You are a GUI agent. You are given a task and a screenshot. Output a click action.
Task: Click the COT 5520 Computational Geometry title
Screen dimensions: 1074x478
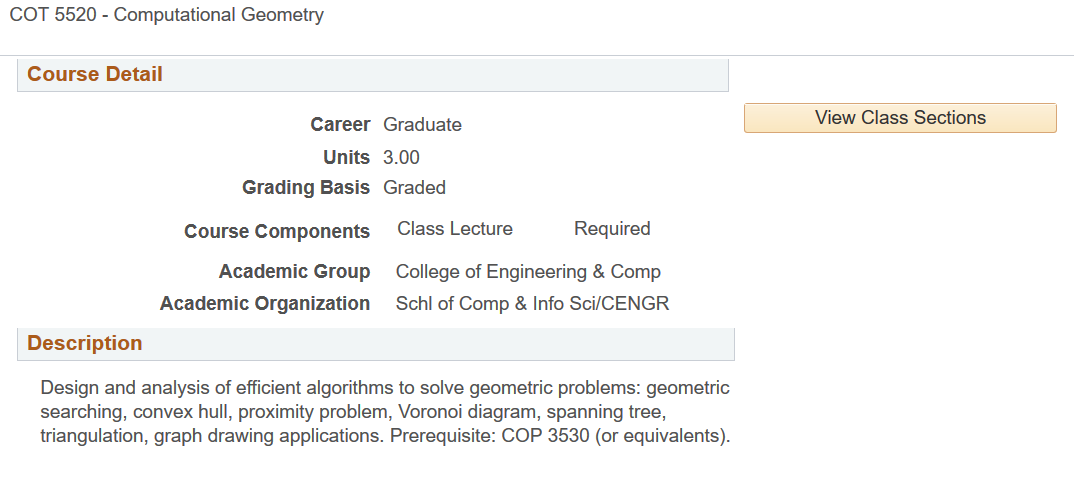167,16
